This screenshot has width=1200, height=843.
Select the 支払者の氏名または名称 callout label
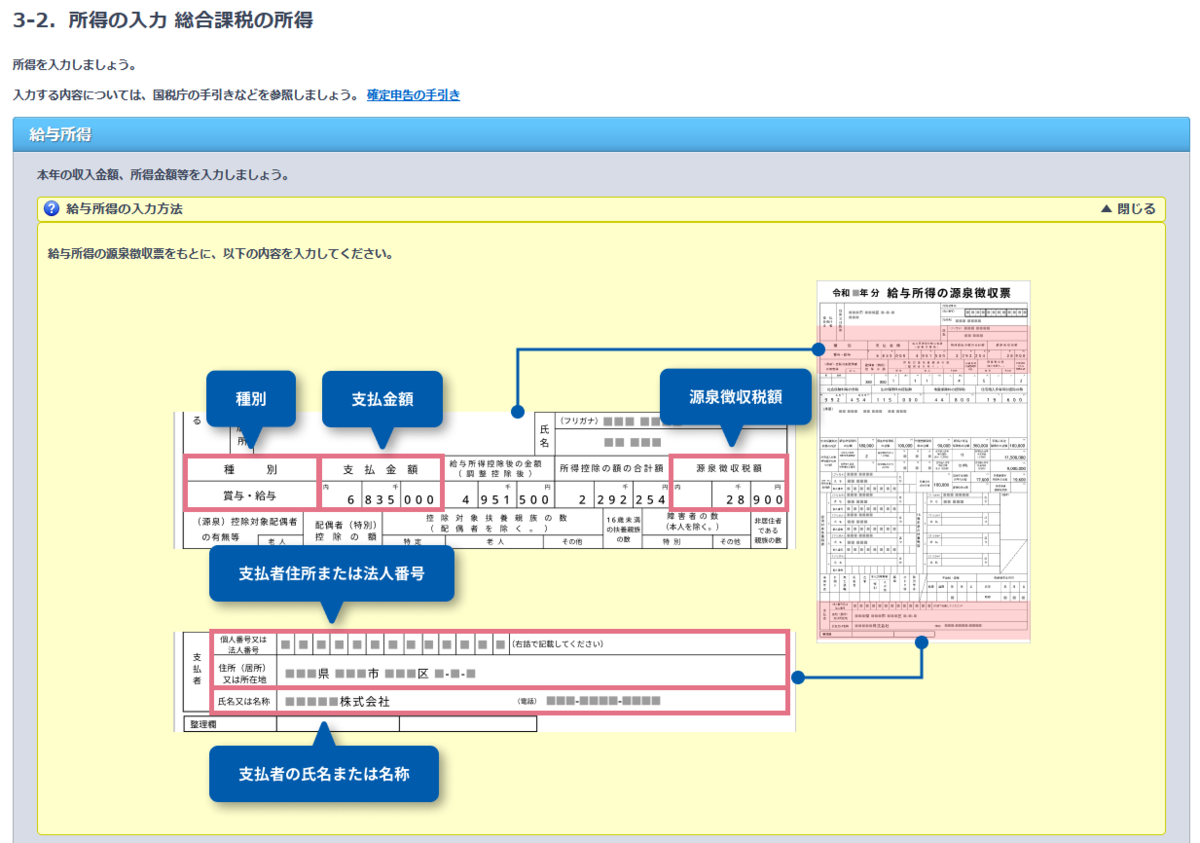(324, 773)
